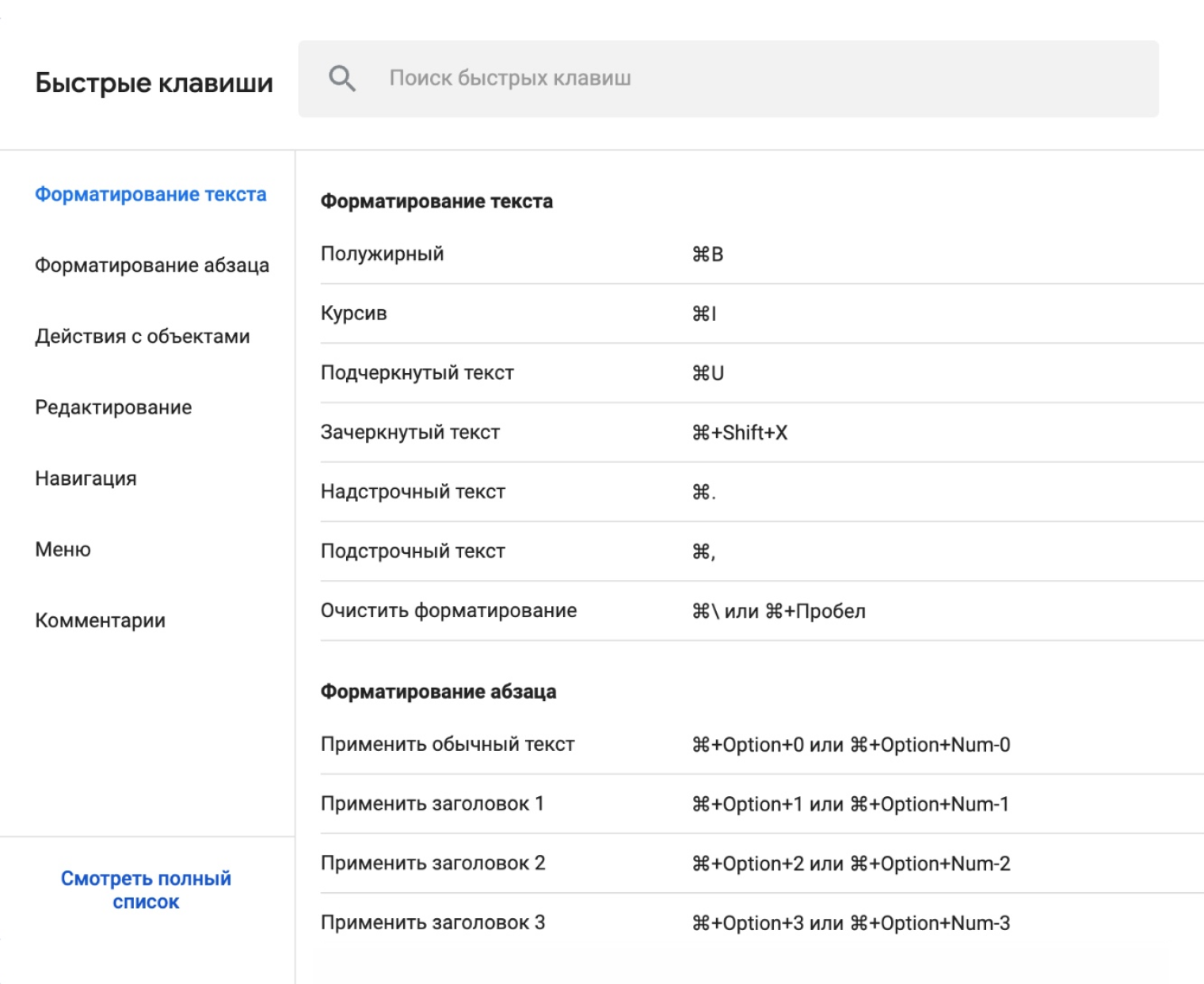
Task: Focus the Поиск быстрых клавиш search field
Action: (728, 78)
